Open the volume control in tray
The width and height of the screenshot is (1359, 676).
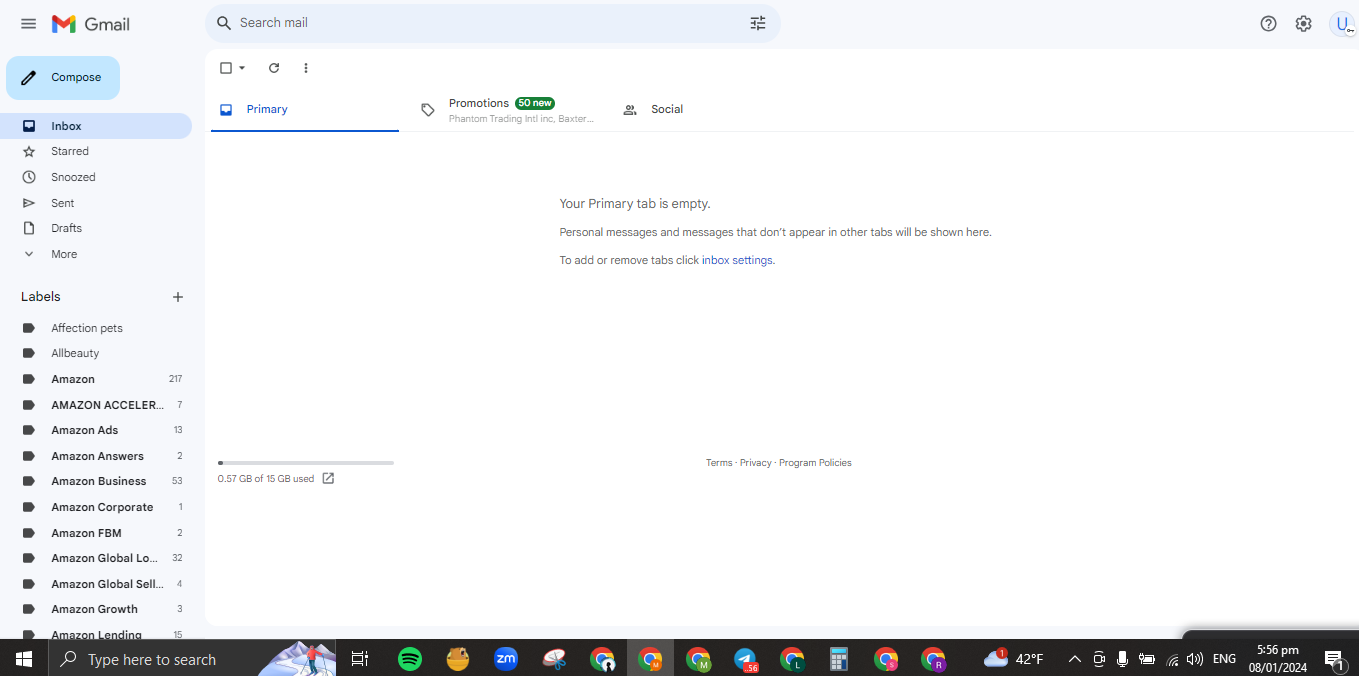[1194, 659]
